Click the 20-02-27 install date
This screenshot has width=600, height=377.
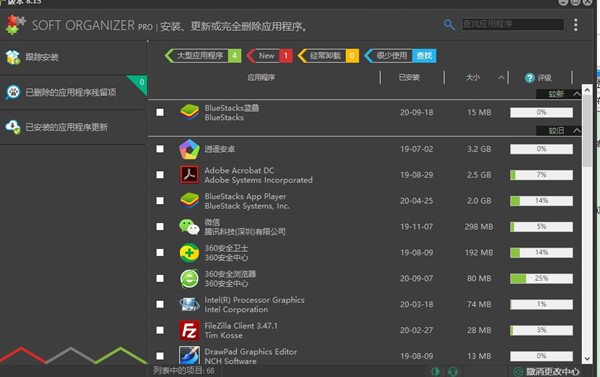[x=417, y=330]
